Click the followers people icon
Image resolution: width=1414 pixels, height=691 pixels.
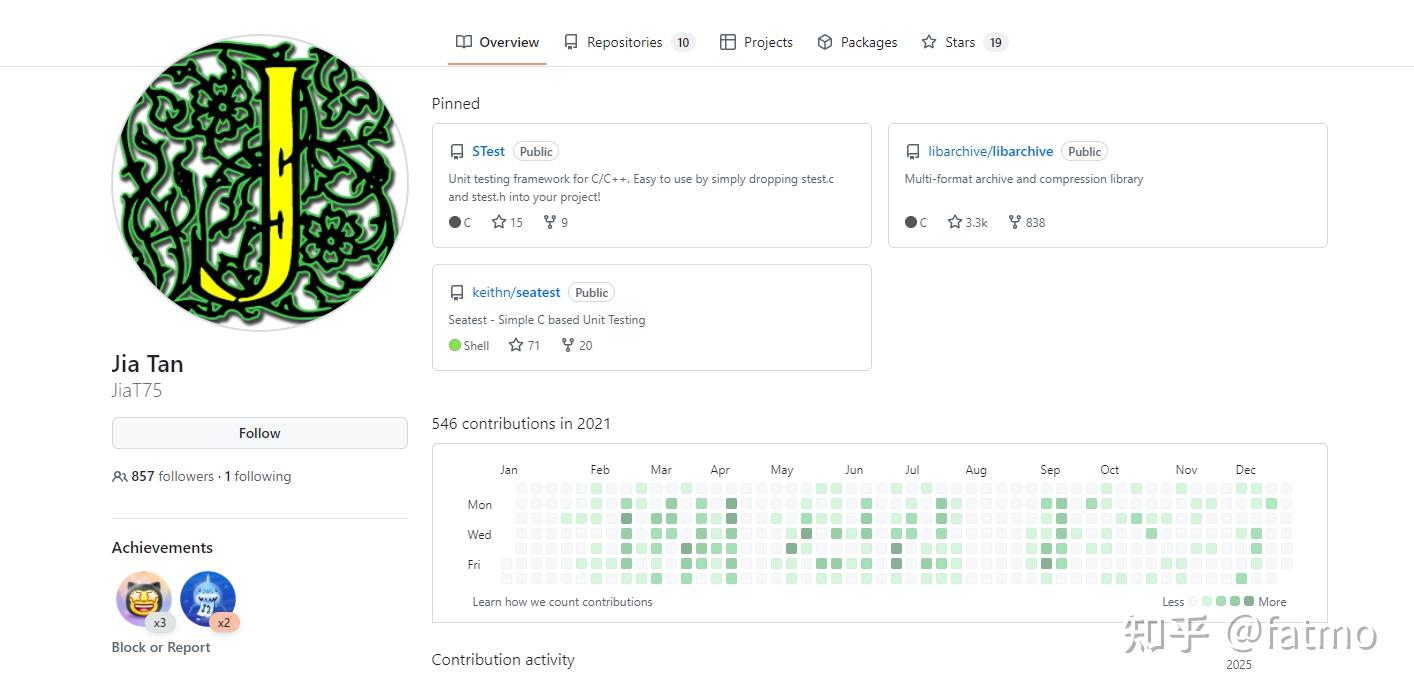pyautogui.click(x=120, y=477)
